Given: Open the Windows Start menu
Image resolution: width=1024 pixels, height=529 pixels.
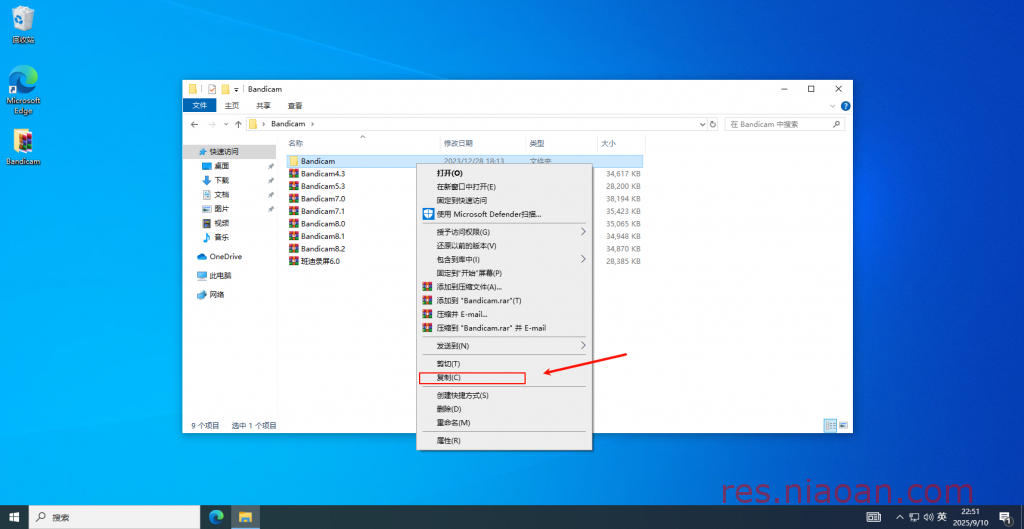Looking at the screenshot, I should [14, 517].
